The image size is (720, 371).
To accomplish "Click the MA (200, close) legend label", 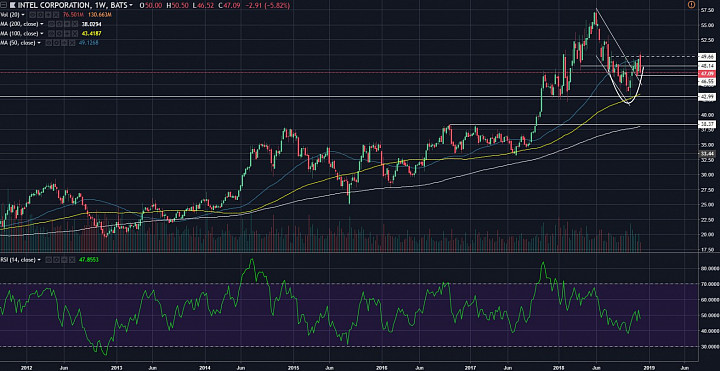I will click(x=19, y=24).
